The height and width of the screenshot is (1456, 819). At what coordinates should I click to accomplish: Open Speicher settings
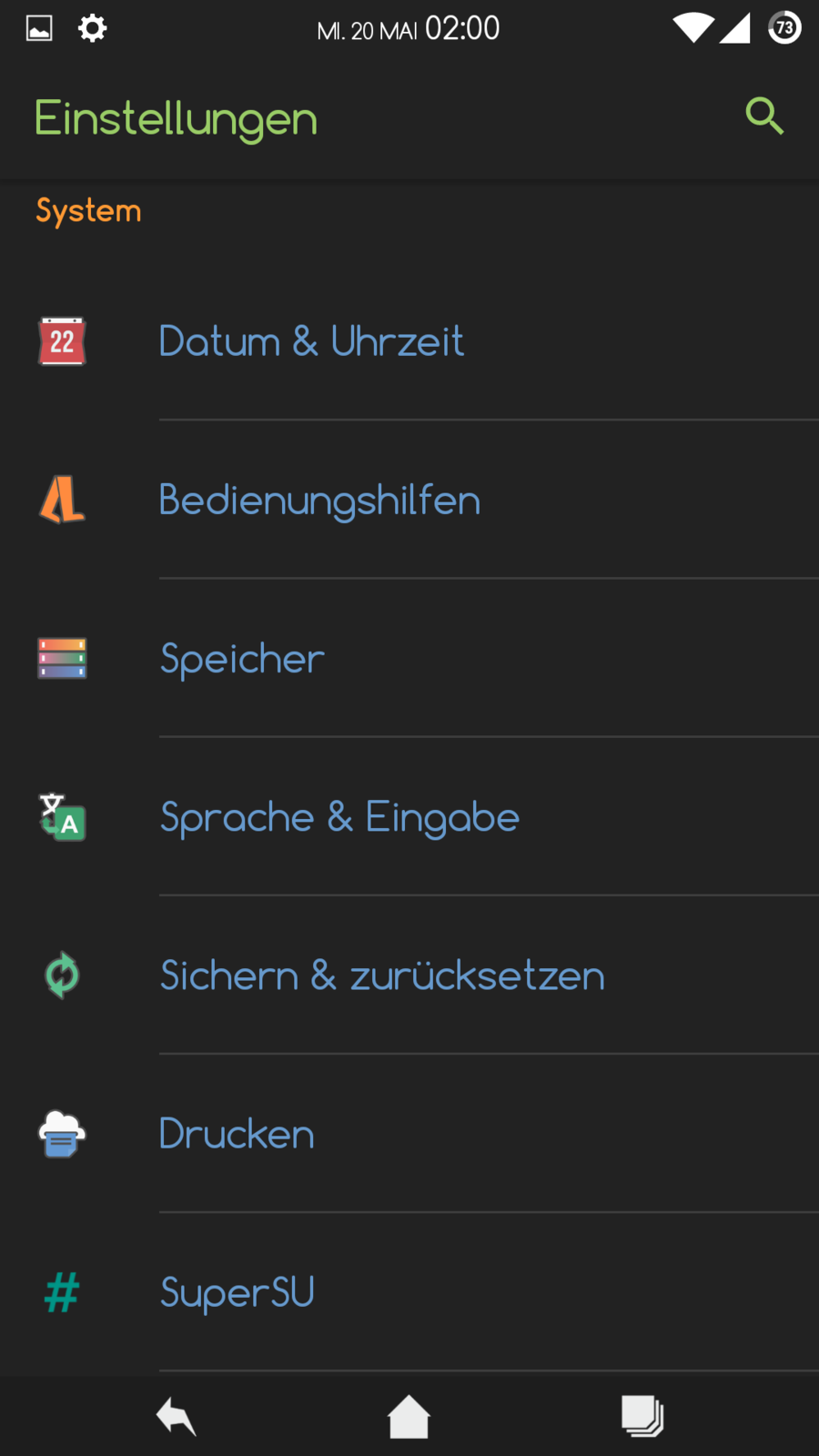[x=242, y=658]
